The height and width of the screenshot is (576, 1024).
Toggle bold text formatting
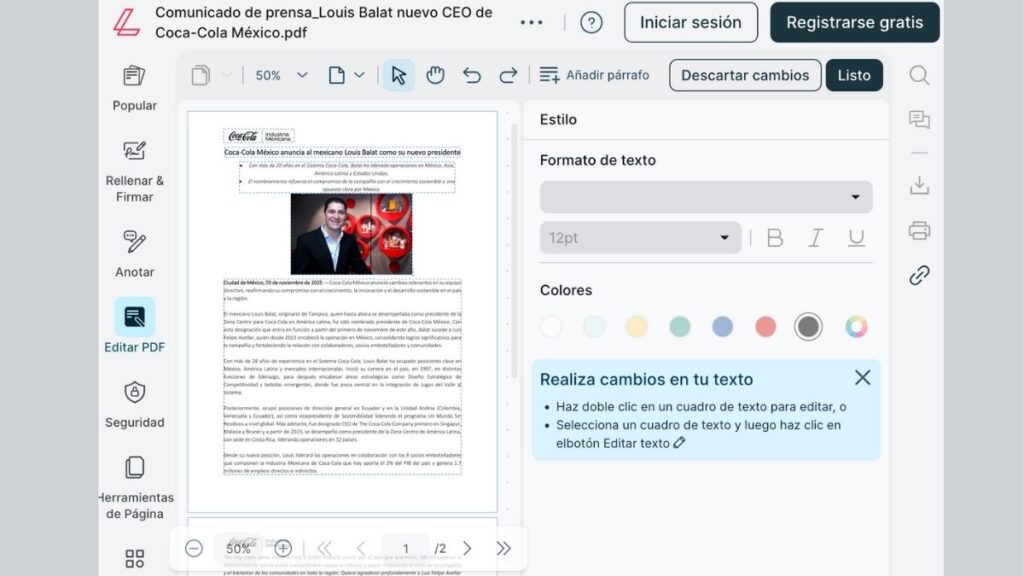(x=773, y=237)
